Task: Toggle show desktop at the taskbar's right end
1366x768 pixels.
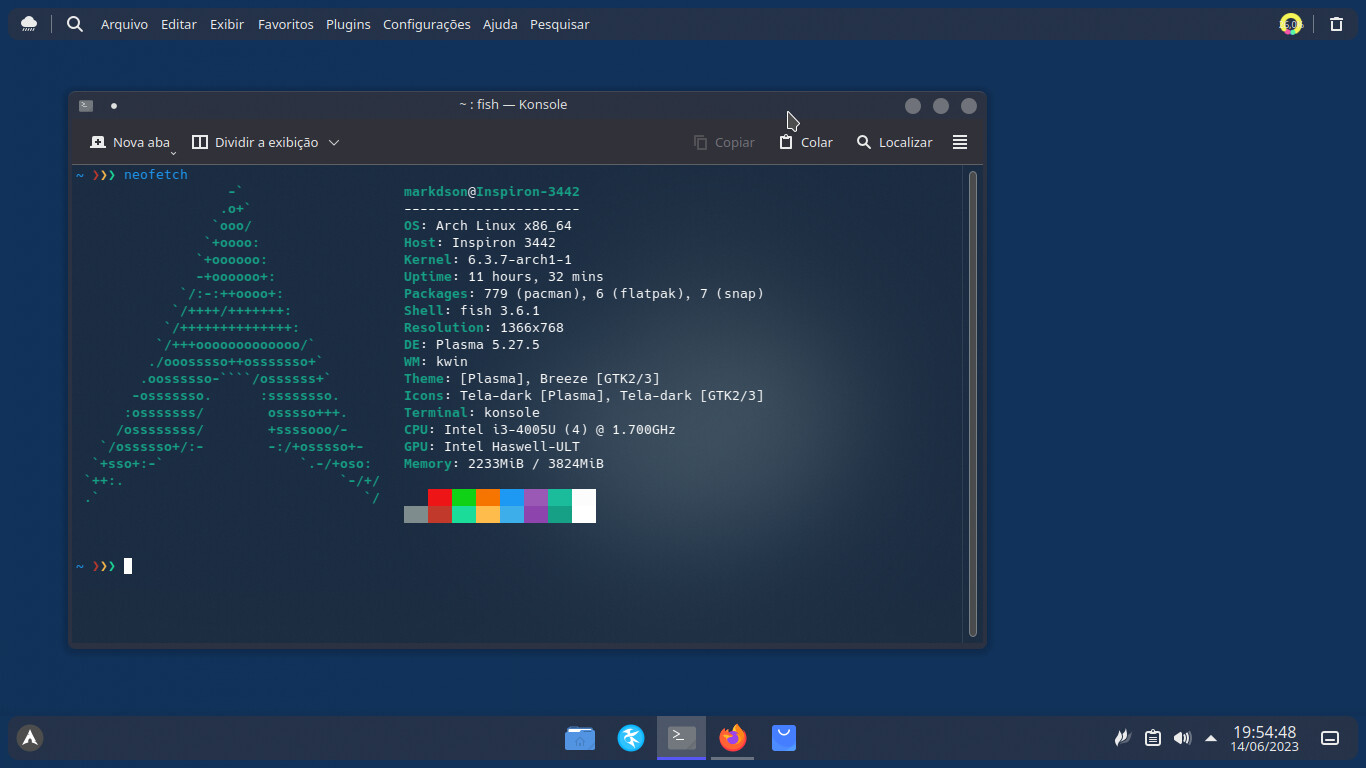Action: [x=1330, y=738]
